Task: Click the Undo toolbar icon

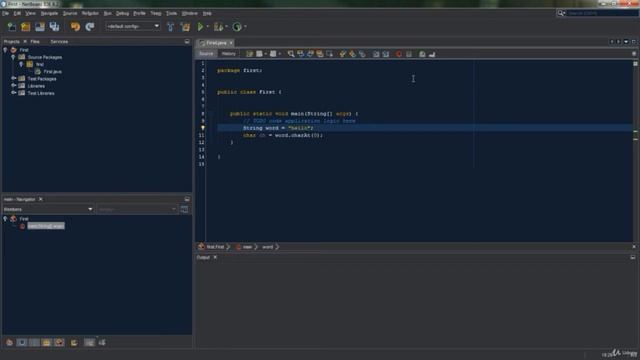Action: (76, 27)
